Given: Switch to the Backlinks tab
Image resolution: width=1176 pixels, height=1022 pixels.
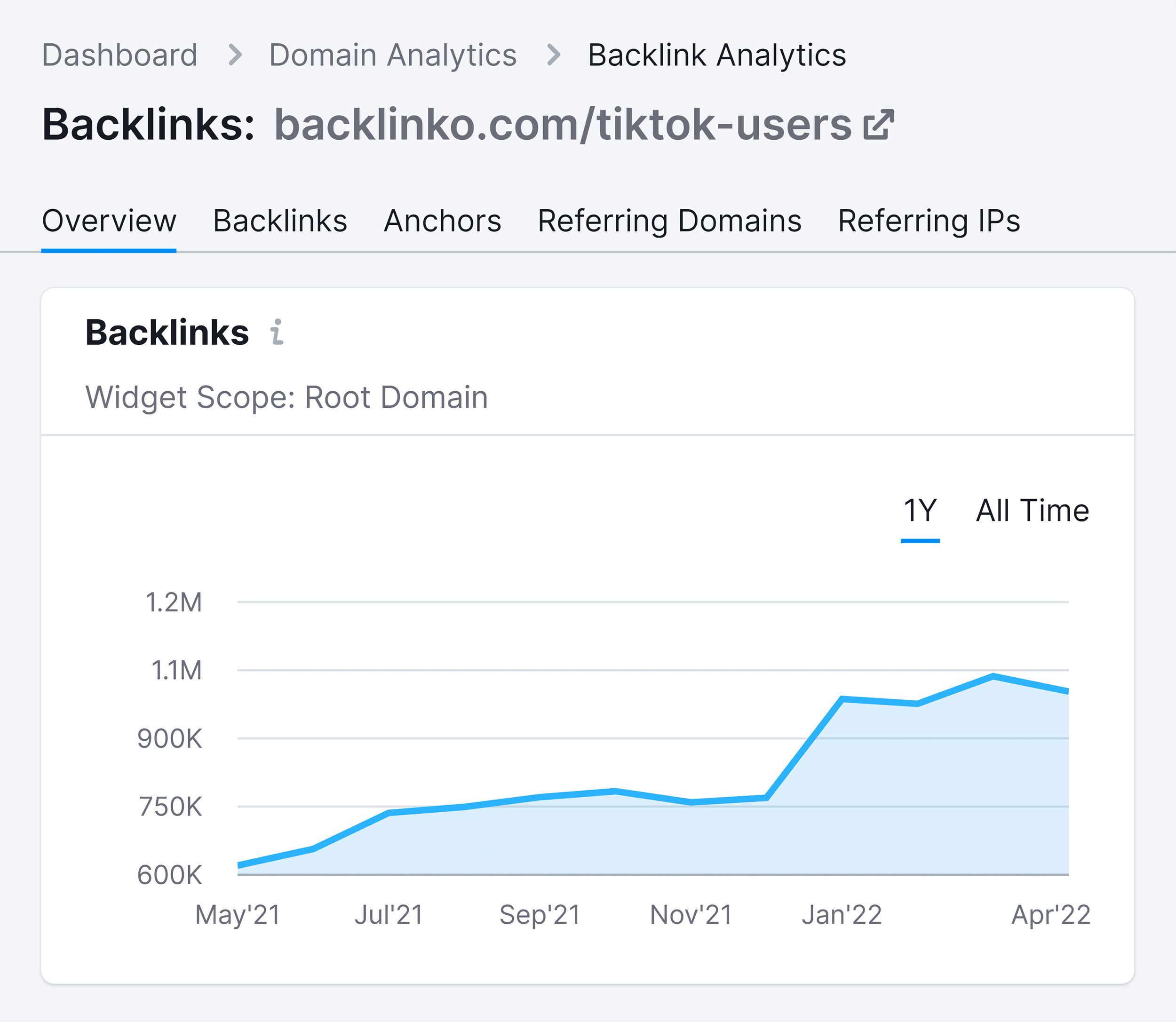Looking at the screenshot, I should point(280,221).
